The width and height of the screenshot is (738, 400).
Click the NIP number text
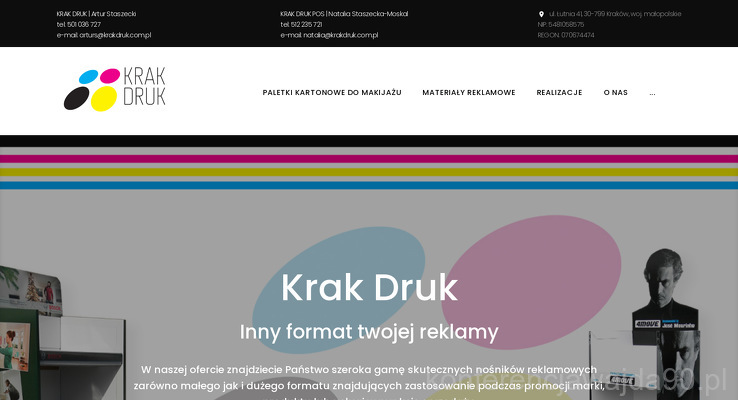[561, 24]
